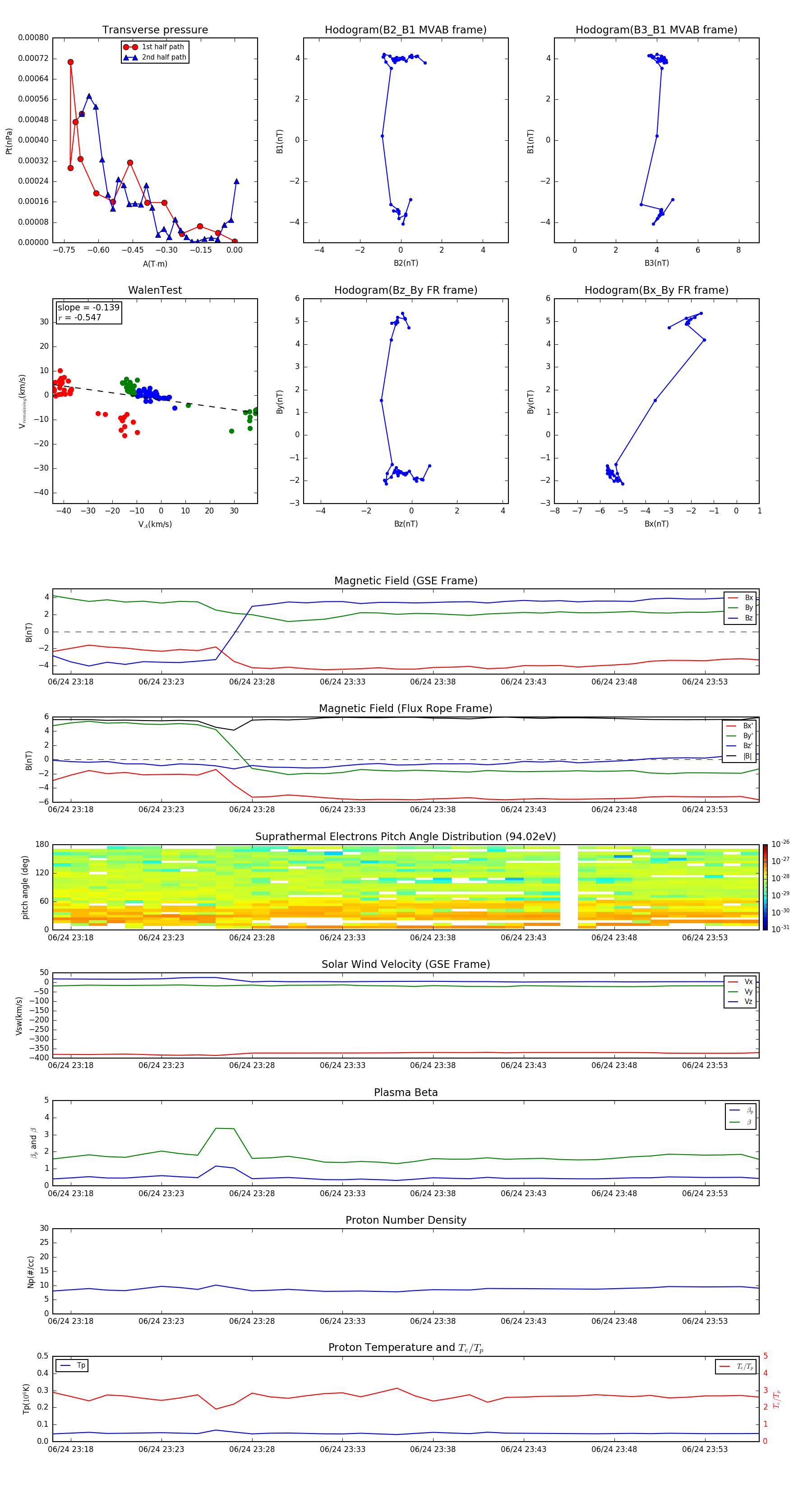Click the "Bz(nT)" x-axis label
This screenshot has height=1489, width=812.
coord(406,524)
